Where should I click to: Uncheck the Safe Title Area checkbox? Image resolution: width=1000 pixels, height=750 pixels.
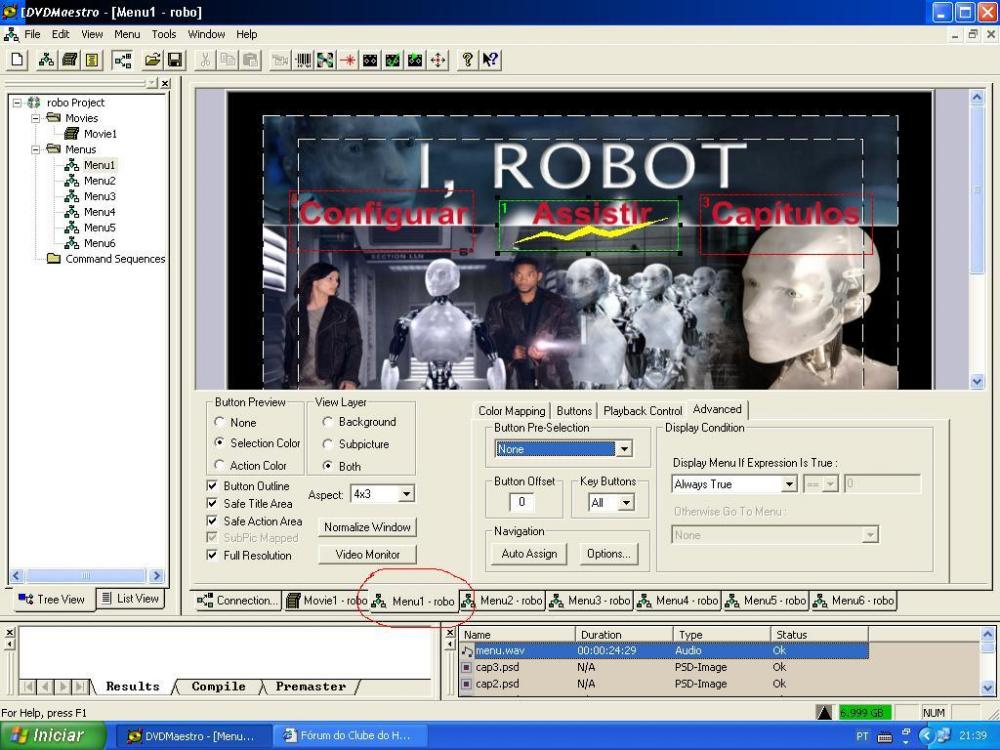click(212, 504)
